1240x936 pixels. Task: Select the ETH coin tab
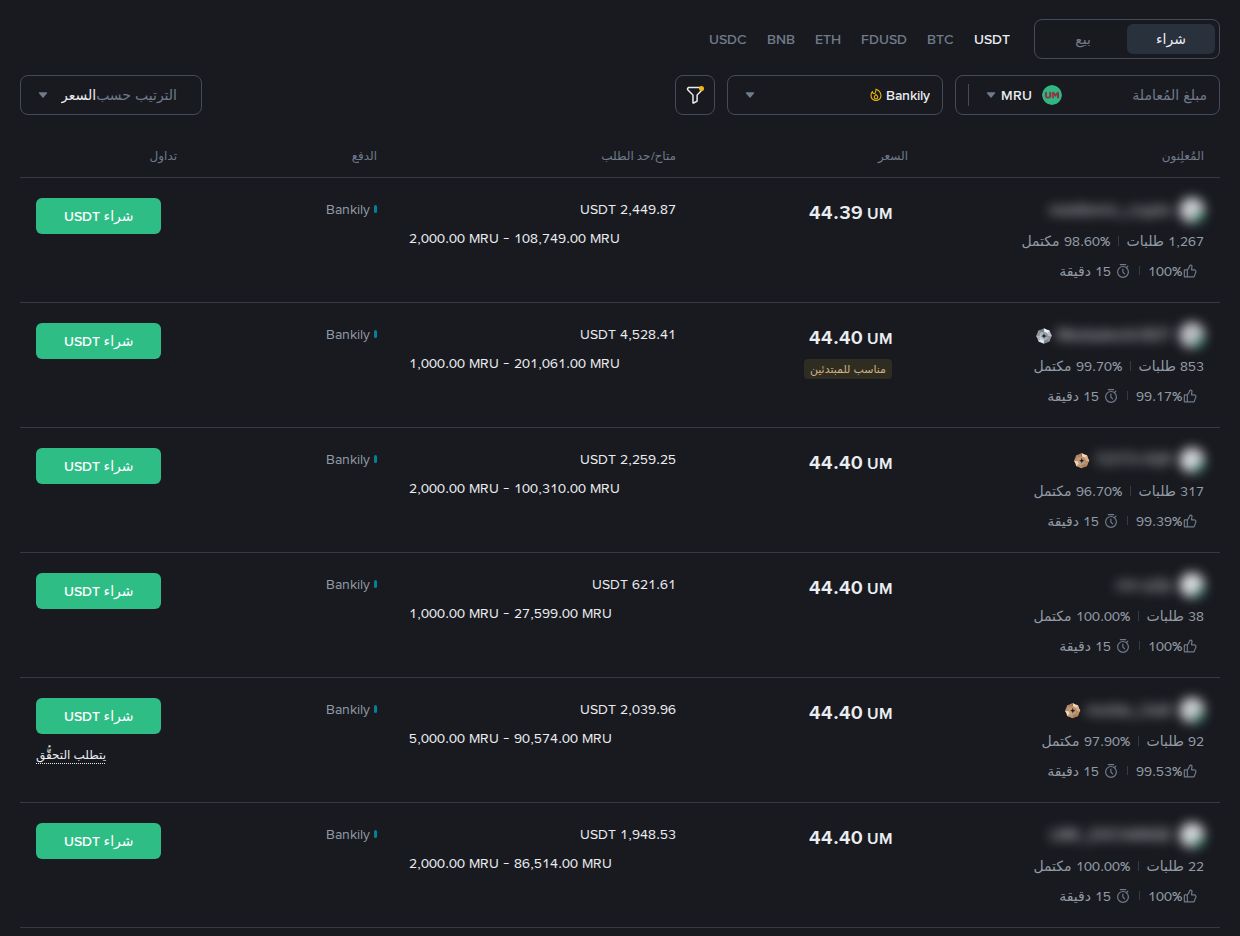tap(828, 39)
